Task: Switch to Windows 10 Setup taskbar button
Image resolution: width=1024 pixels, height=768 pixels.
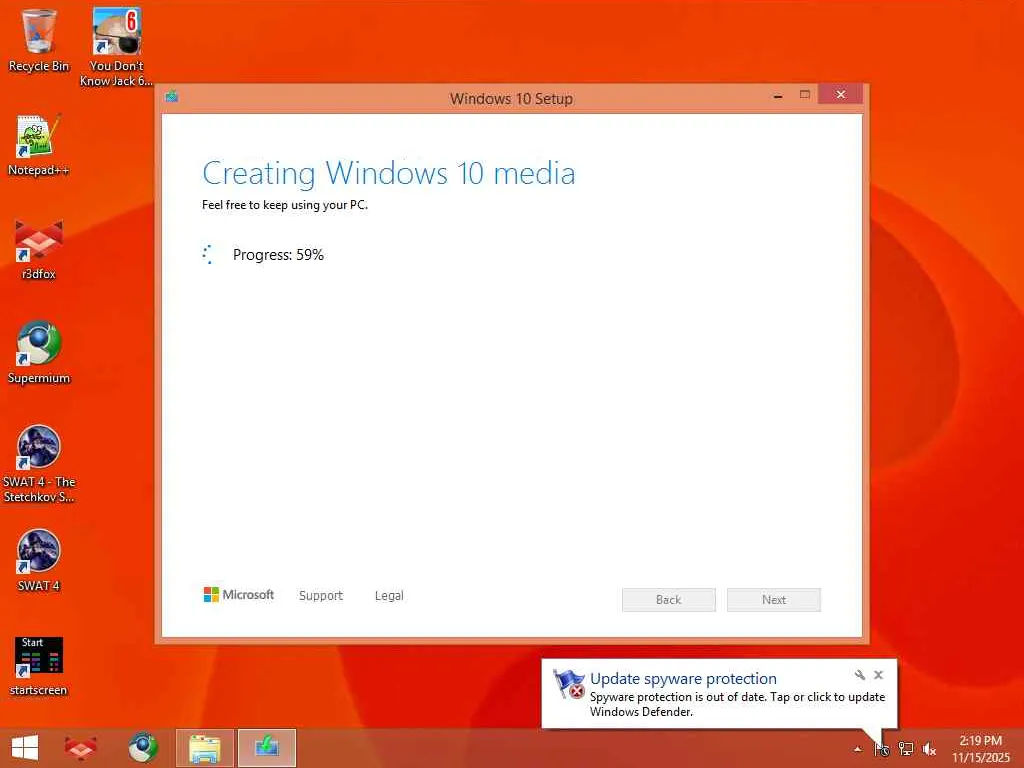Action: (267, 748)
